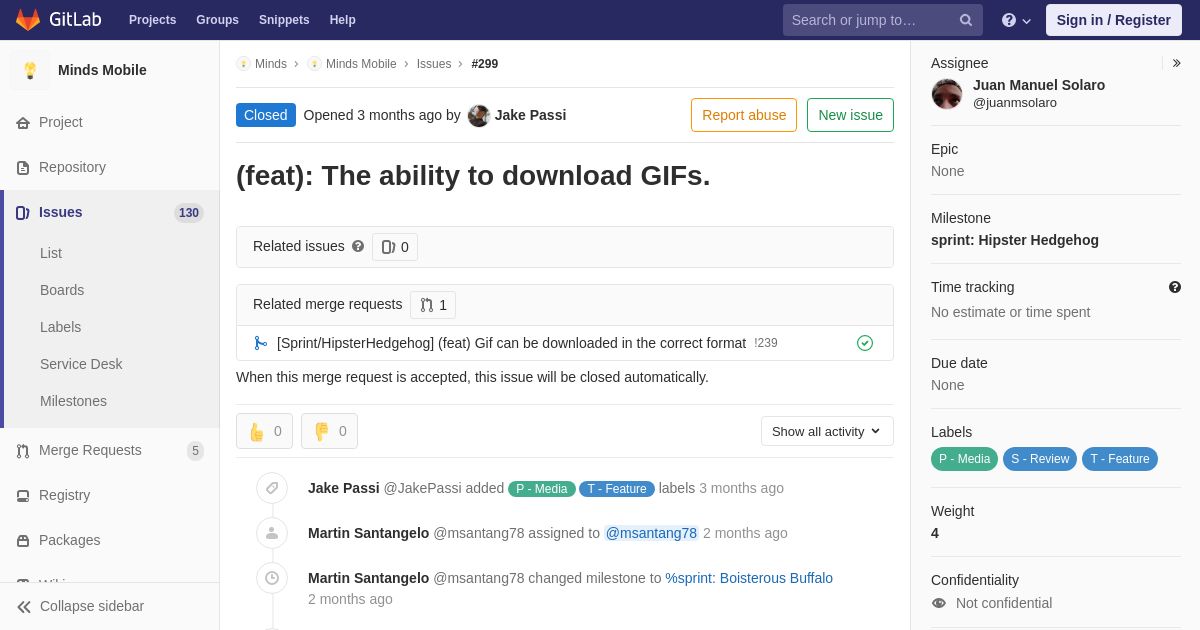Click Related issues help question icon
1200x630 pixels.
coord(358,246)
